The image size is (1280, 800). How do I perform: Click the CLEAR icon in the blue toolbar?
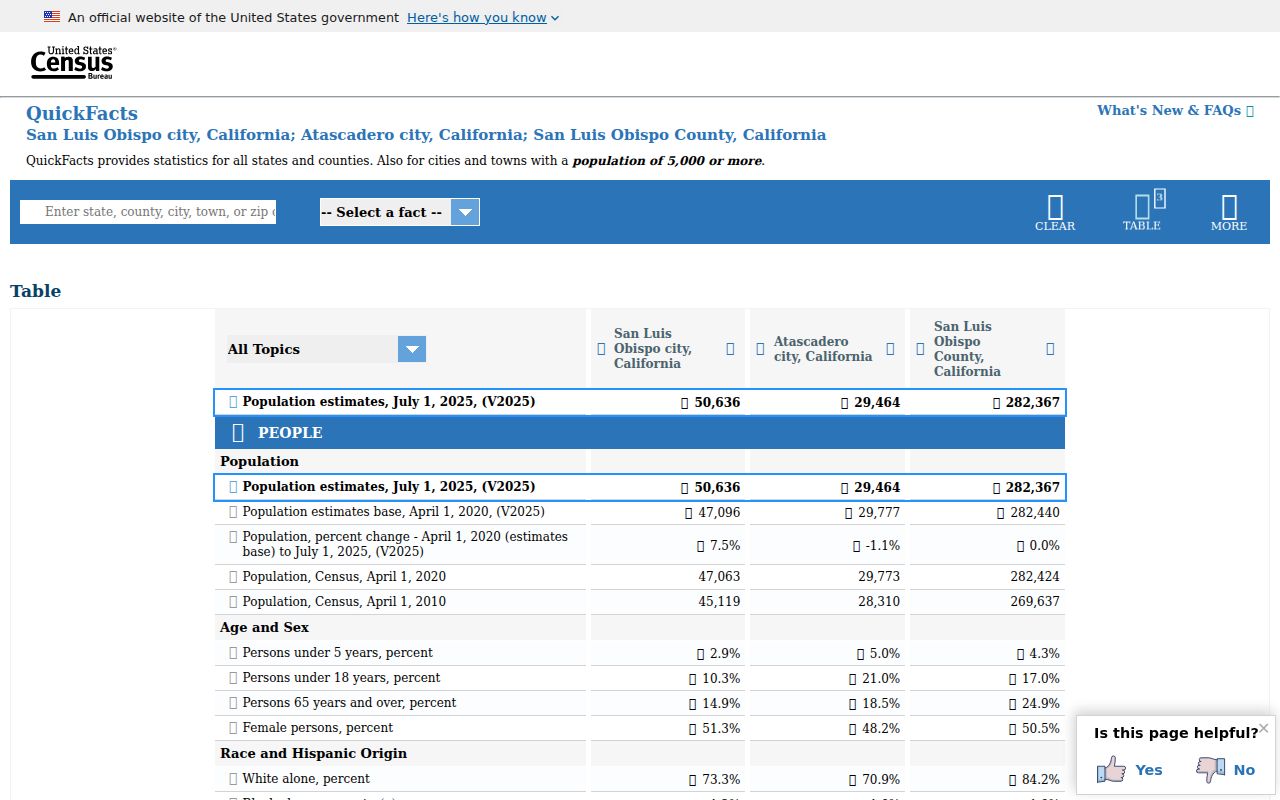[x=1055, y=207]
